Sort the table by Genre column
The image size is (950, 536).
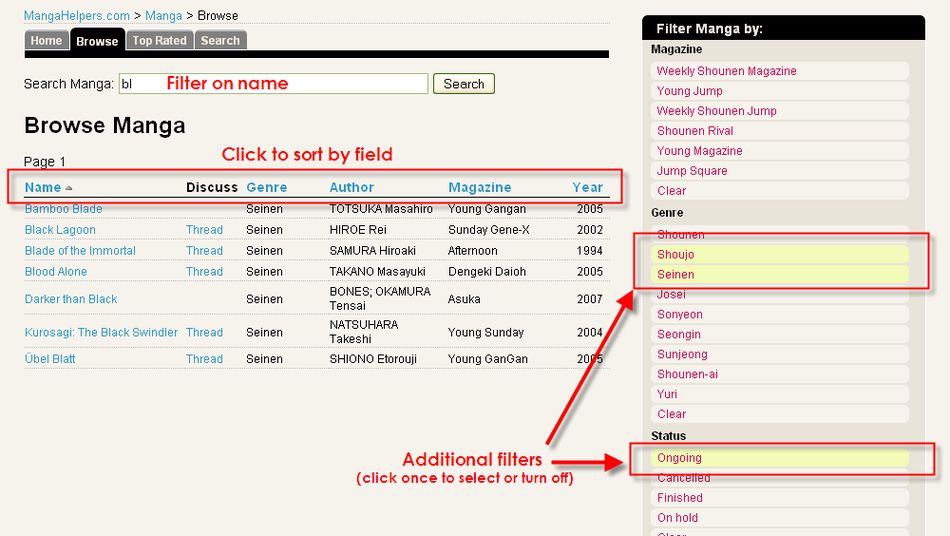[267, 187]
